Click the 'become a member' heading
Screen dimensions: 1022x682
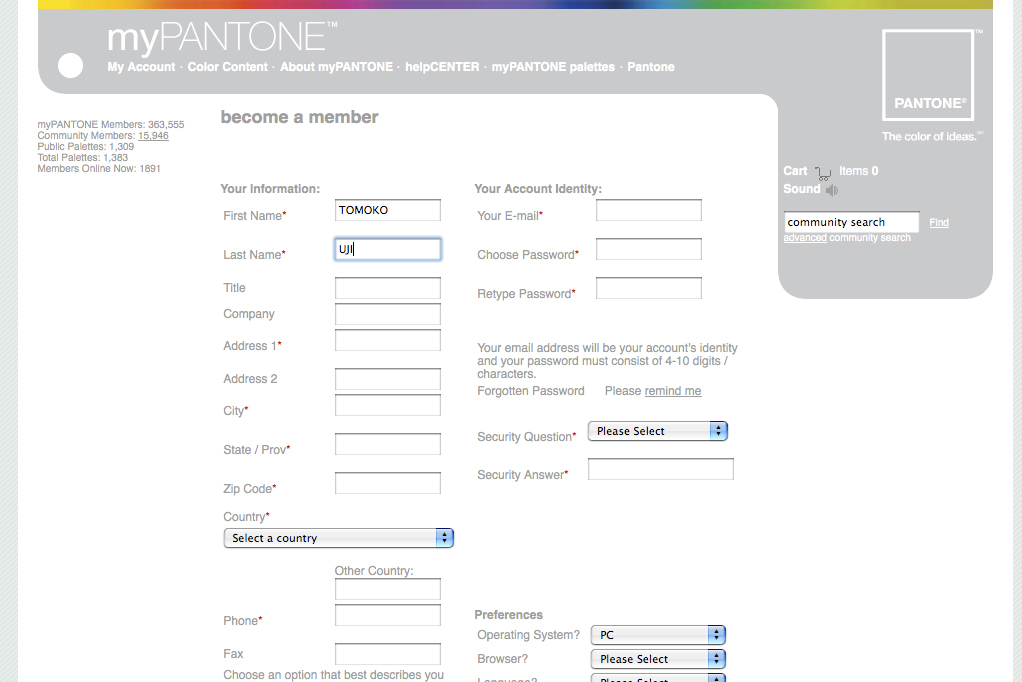pos(299,117)
